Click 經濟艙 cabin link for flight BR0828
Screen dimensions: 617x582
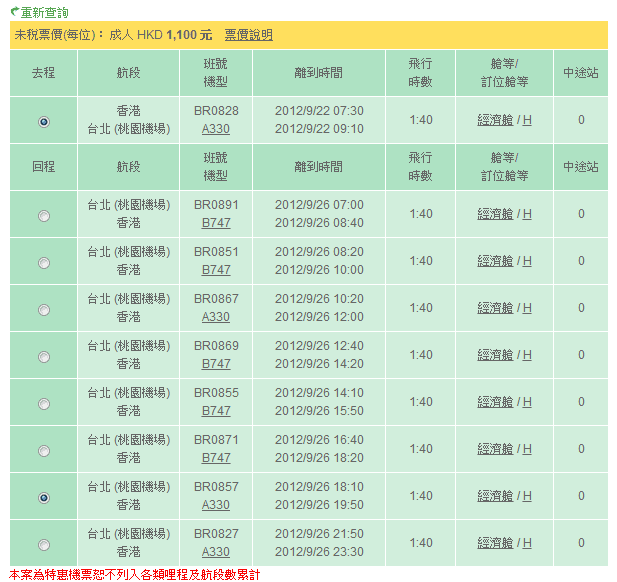495,120
